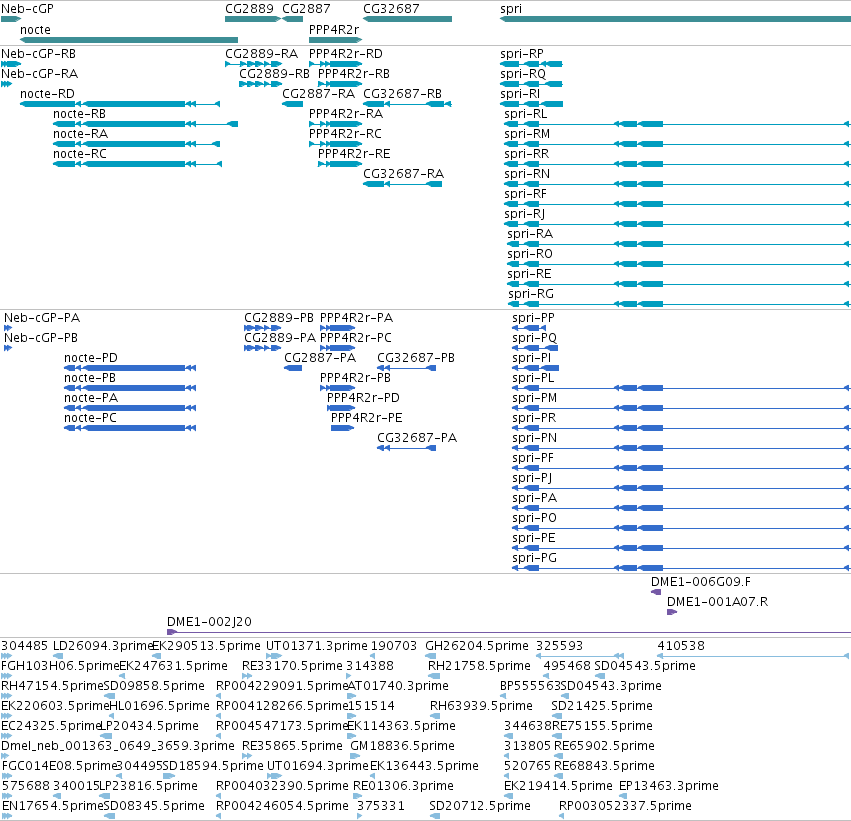This screenshot has height=821, width=851.
Task: Open the nocte-PD protein label
Action: pyautogui.click(x=91, y=358)
